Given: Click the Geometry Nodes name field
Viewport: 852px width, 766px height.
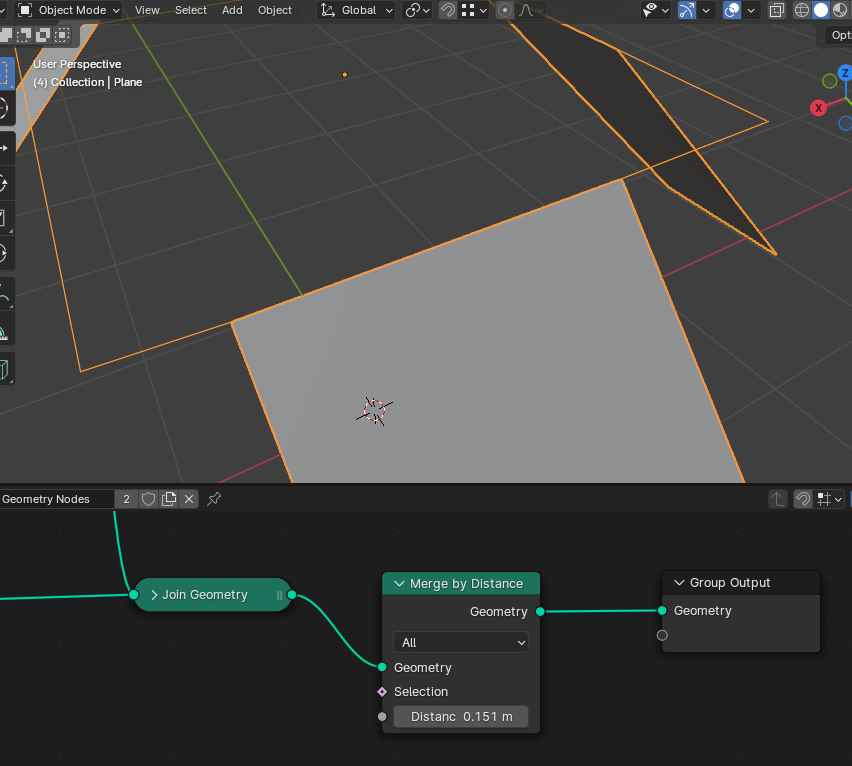Looking at the screenshot, I should (57, 499).
